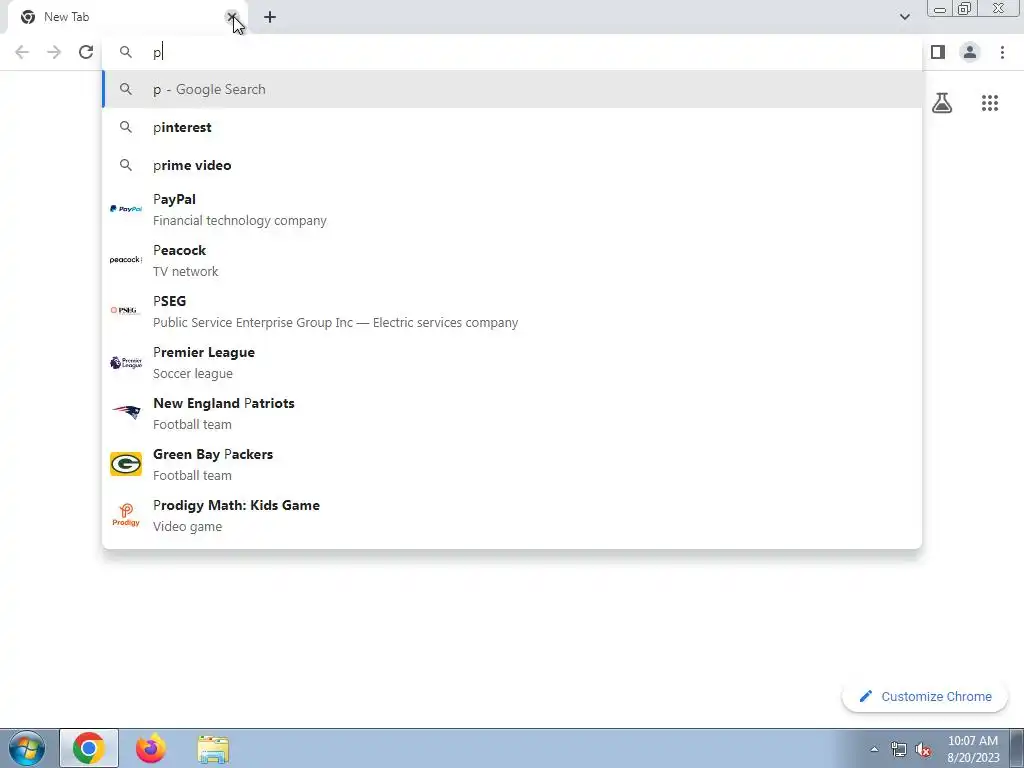The width and height of the screenshot is (1024, 768).
Task: Toggle the side panel icon
Action: pos(938,52)
